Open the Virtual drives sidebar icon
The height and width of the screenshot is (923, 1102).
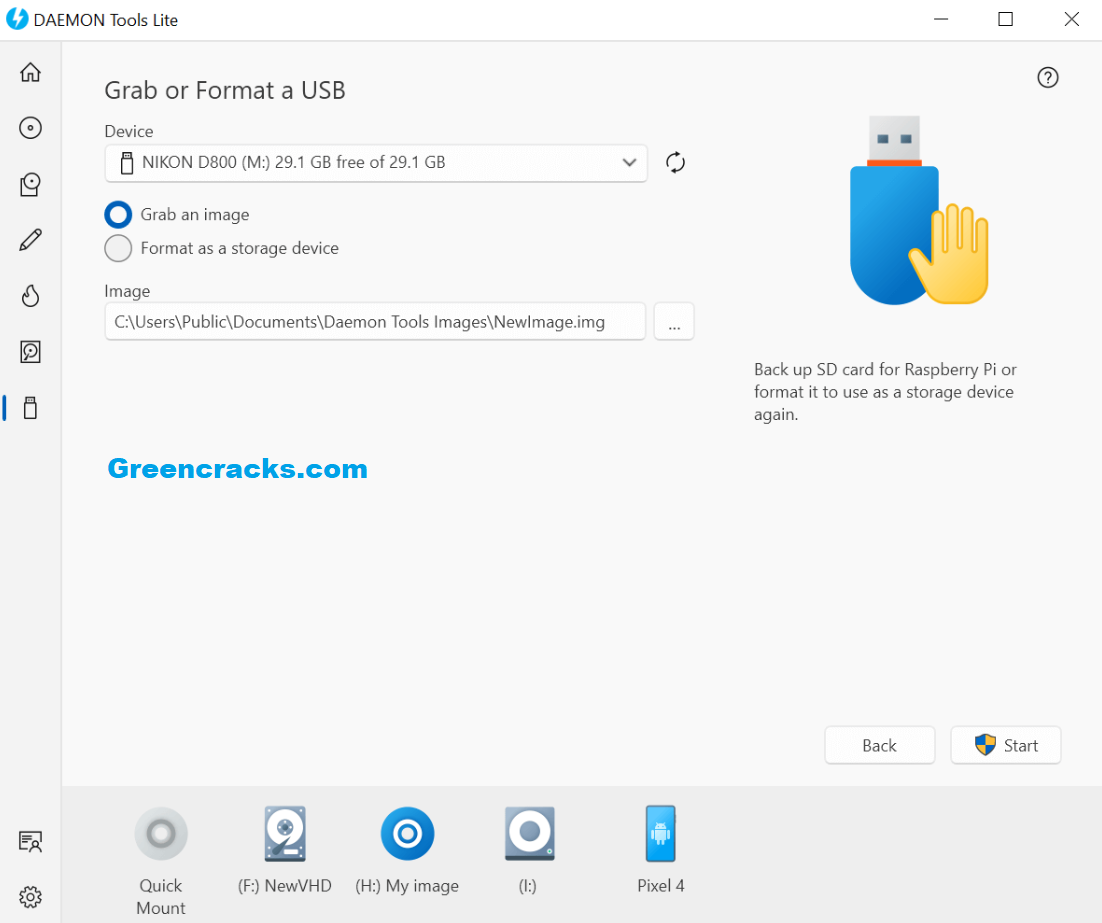click(30, 184)
